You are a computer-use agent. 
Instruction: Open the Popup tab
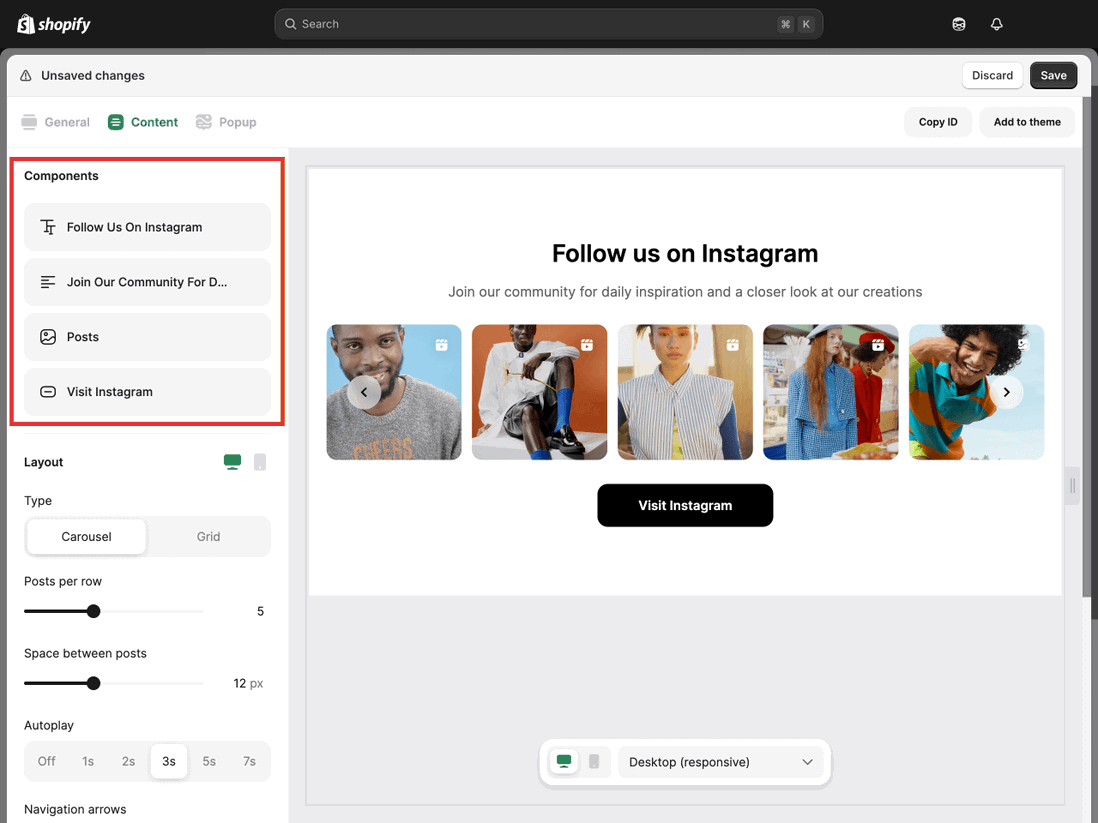(226, 121)
